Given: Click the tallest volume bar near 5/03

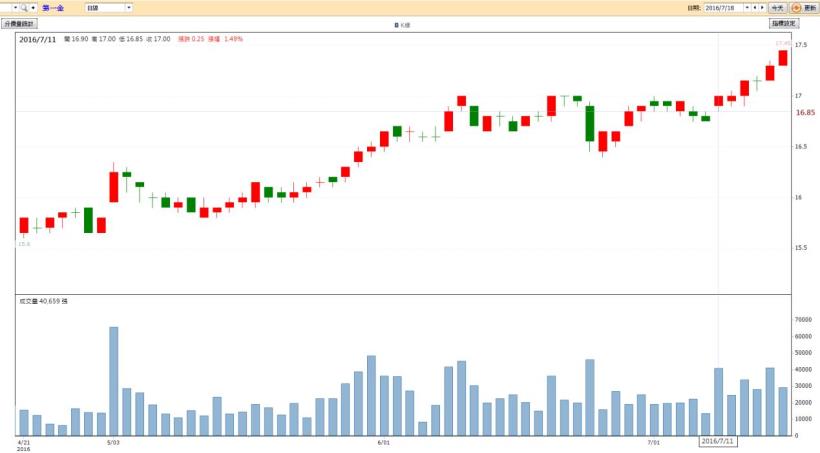Looking at the screenshot, I should 113,381.
